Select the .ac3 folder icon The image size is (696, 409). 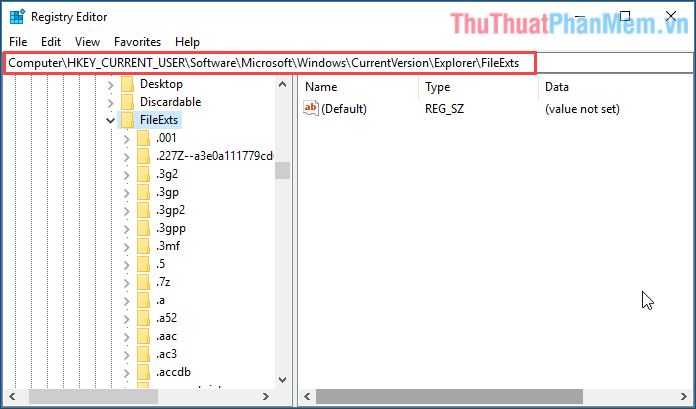click(x=143, y=354)
